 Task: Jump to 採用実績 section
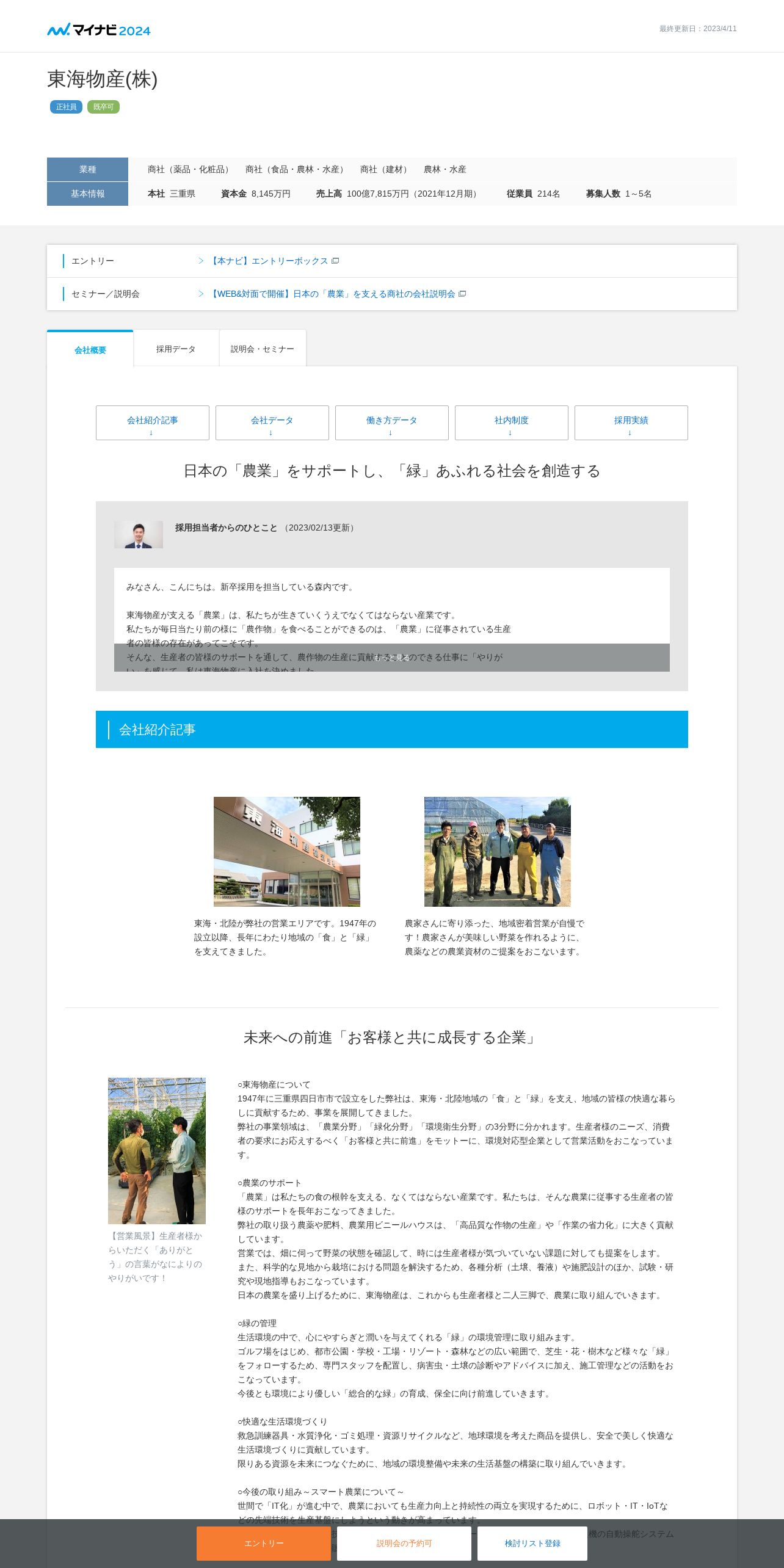(631, 423)
